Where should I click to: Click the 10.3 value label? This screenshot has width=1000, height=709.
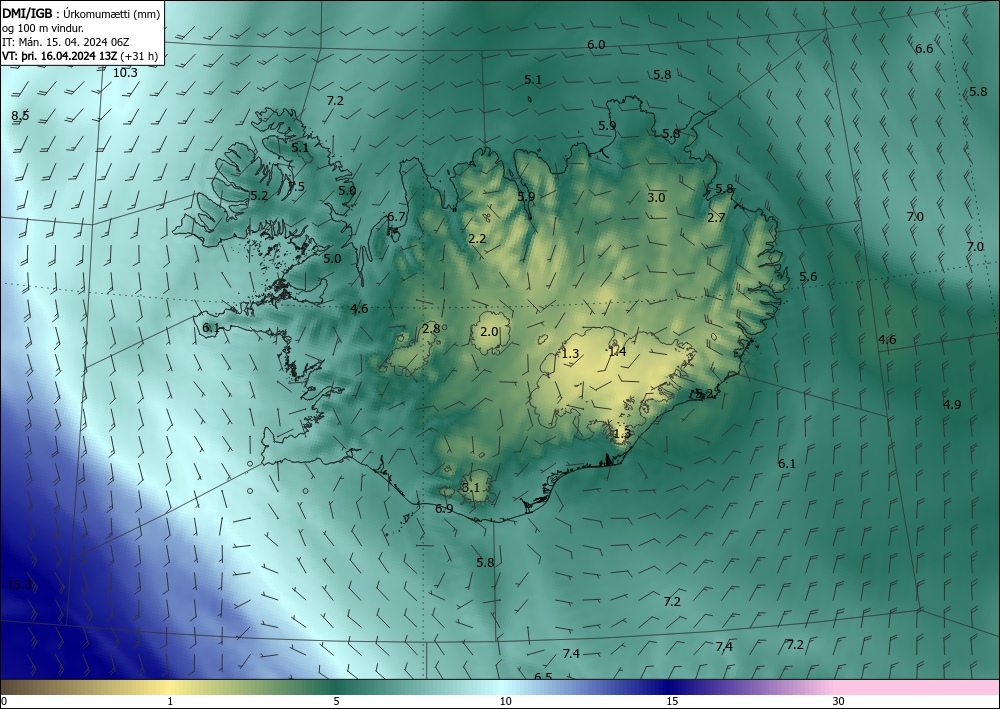pyautogui.click(x=125, y=73)
